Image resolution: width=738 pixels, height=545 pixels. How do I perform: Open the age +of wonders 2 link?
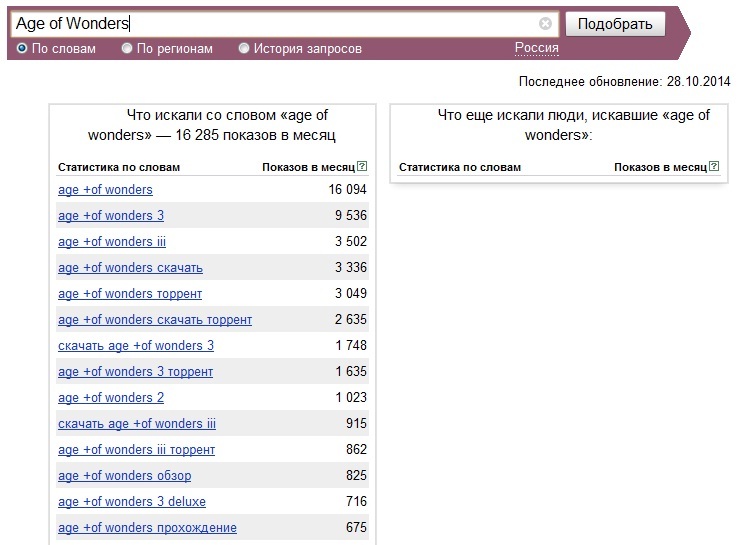(111, 398)
